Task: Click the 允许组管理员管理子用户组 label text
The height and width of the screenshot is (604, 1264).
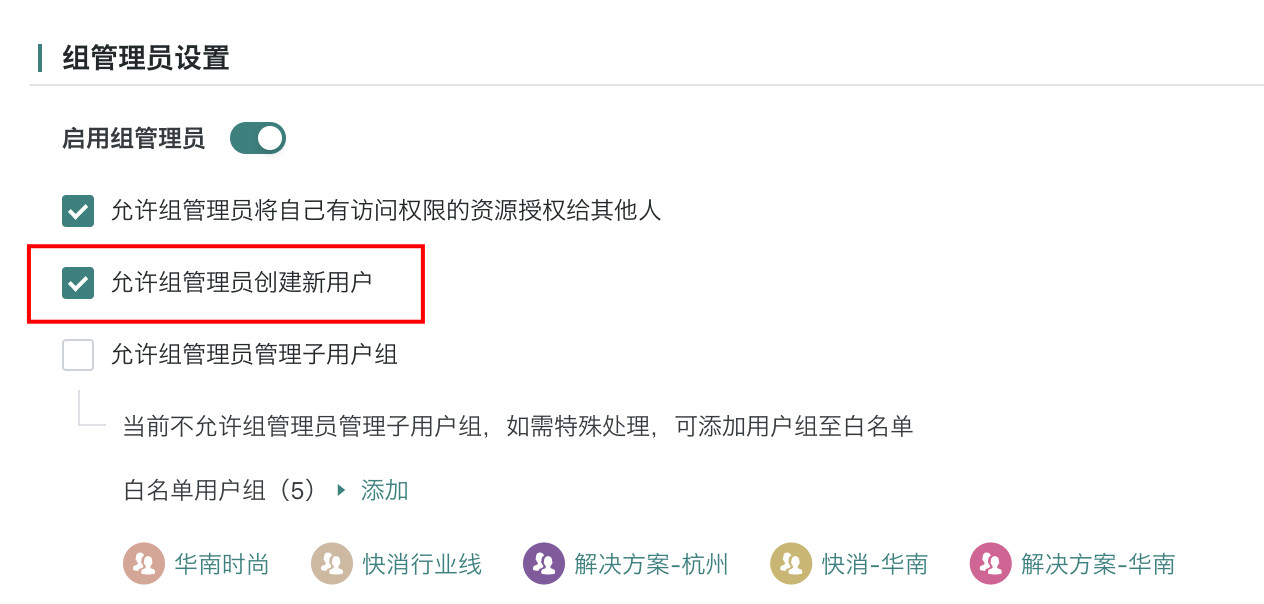Action: 254,355
